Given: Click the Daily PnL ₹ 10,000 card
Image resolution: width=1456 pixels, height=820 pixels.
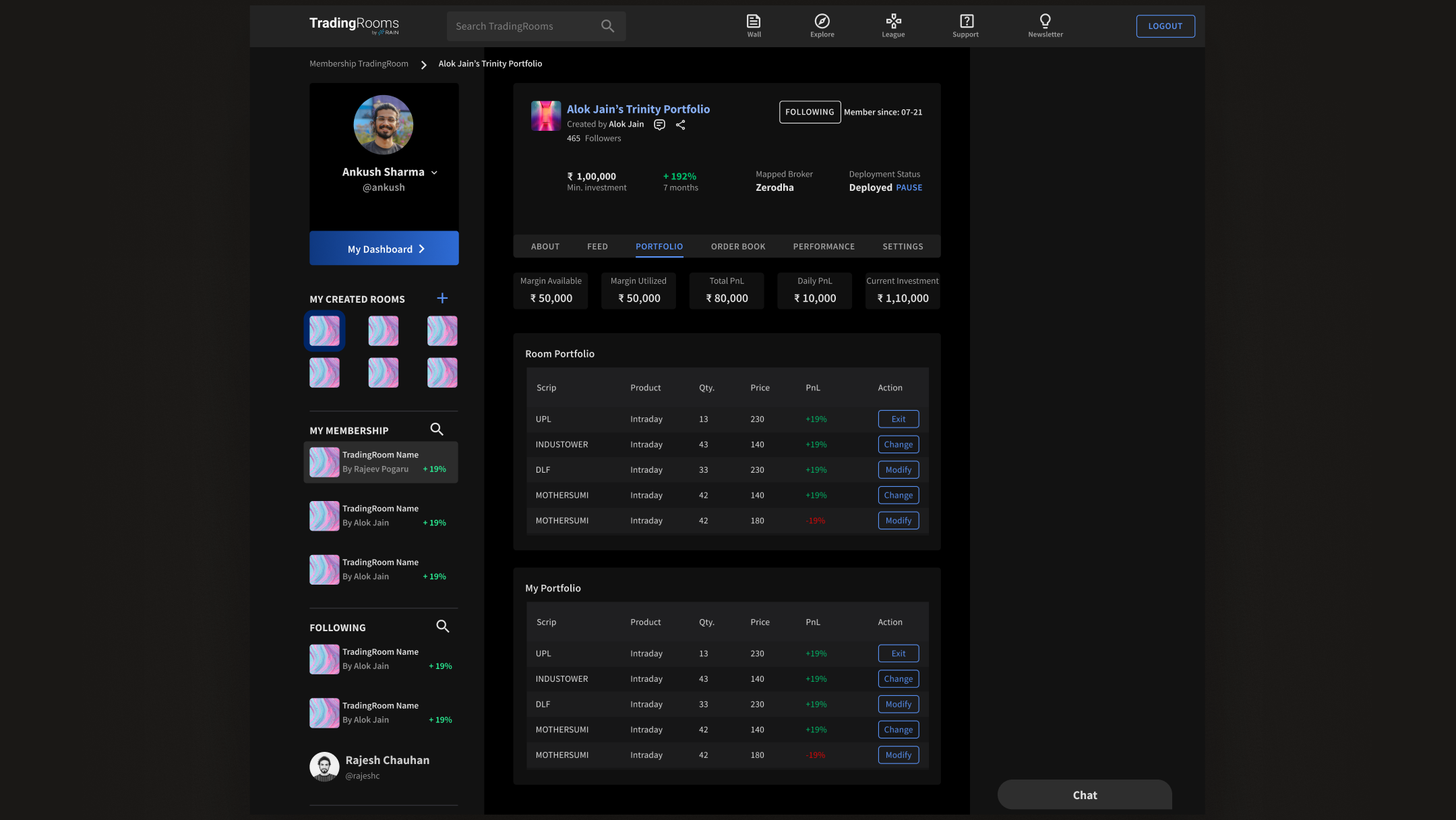Looking at the screenshot, I should pos(815,291).
